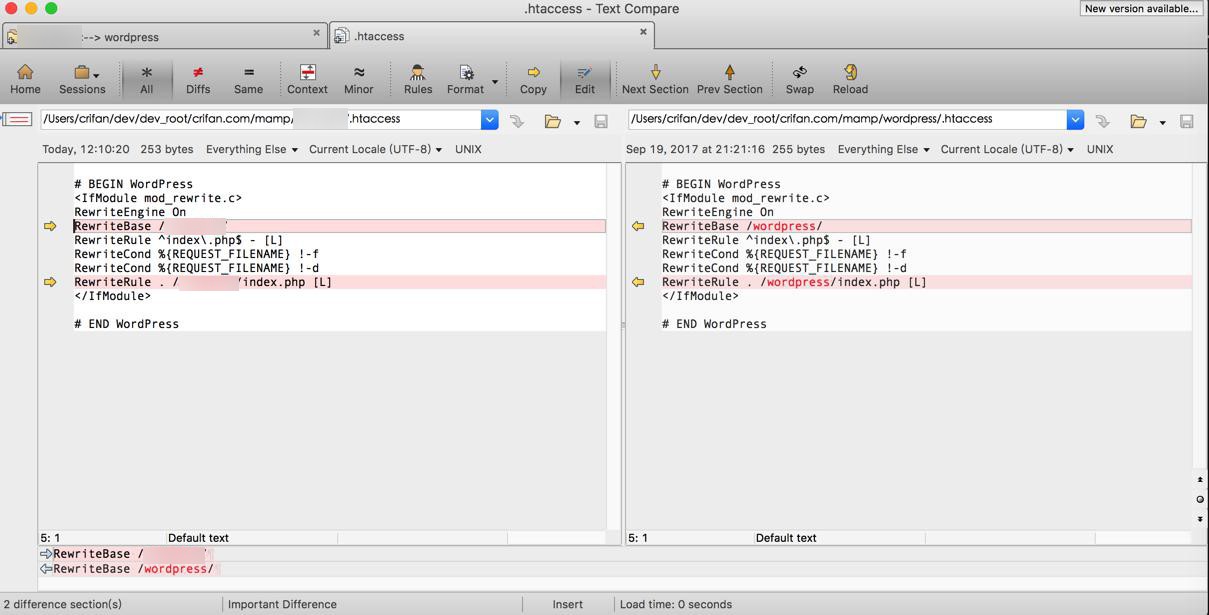Image resolution: width=1209 pixels, height=615 pixels.
Task: Jump to Next Section
Action: [x=655, y=79]
